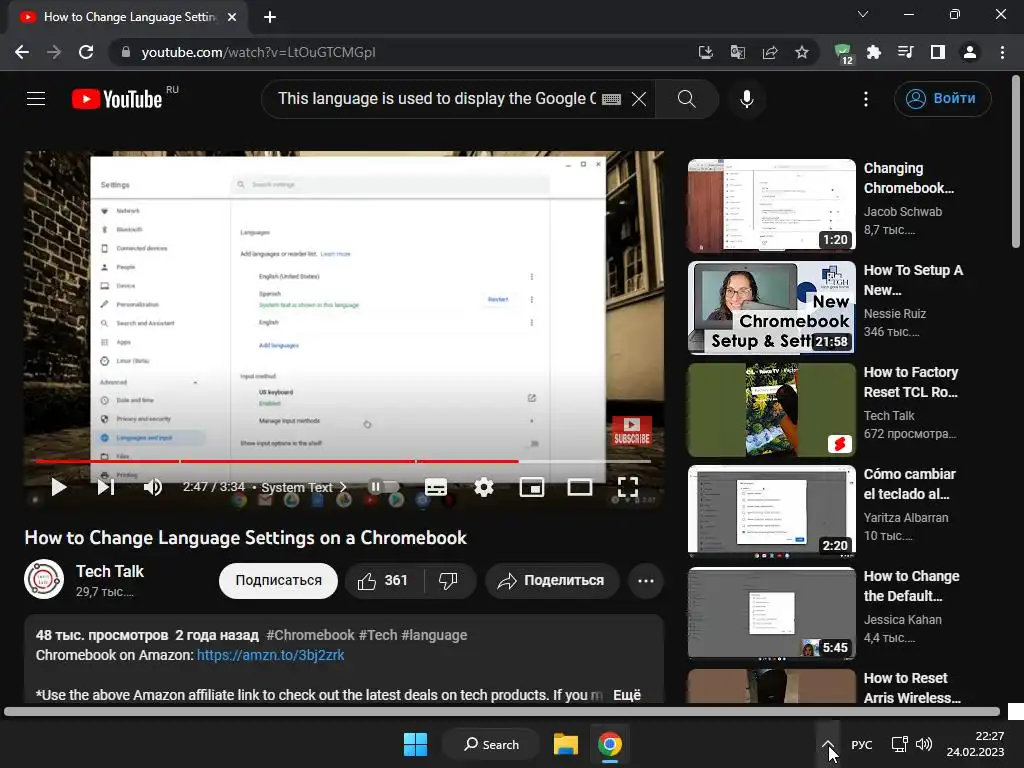1024x768 pixels.
Task: Translate this page icon
Action: pos(737,52)
